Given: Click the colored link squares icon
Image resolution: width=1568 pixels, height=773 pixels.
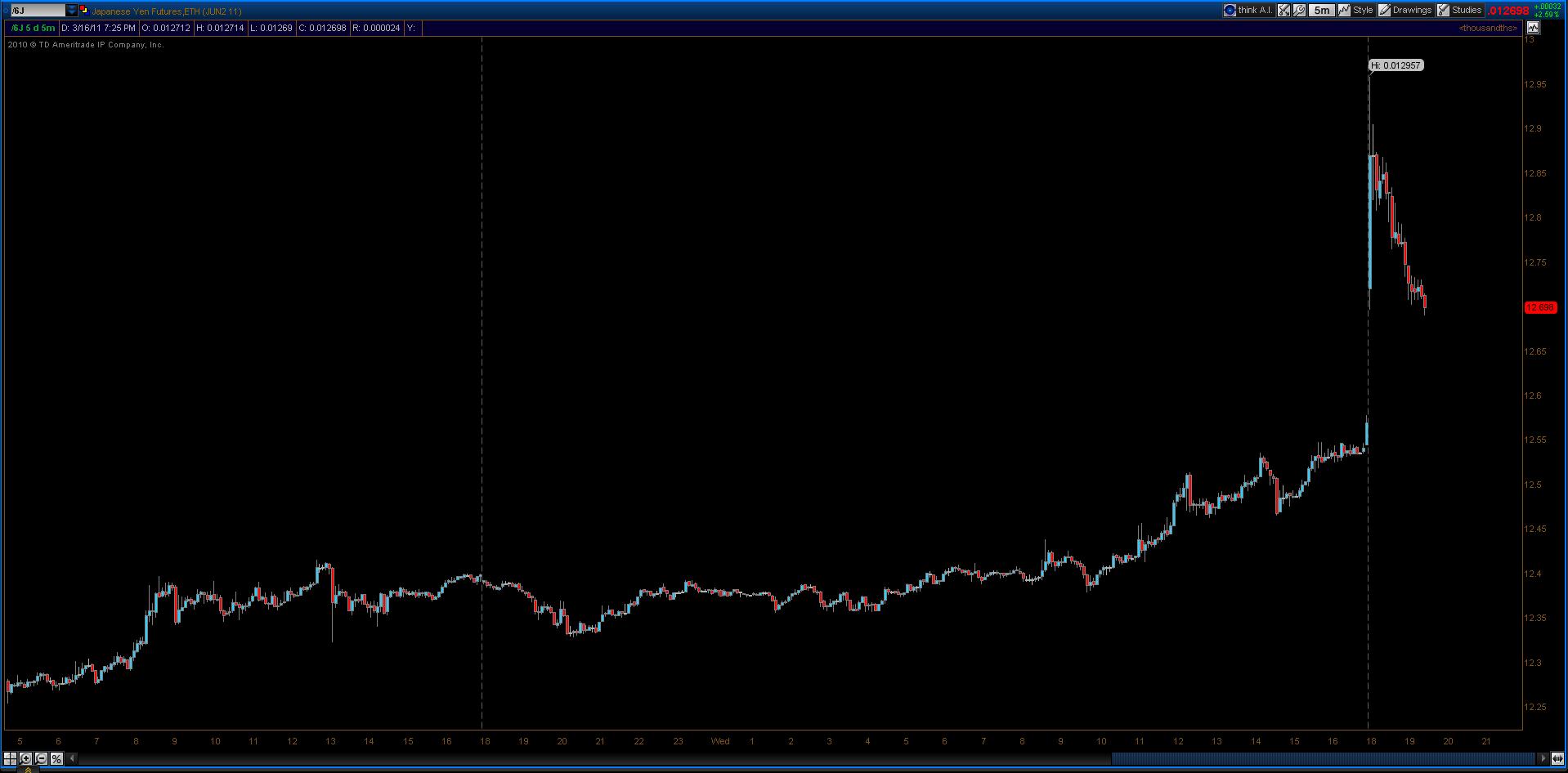Looking at the screenshot, I should (83, 11).
